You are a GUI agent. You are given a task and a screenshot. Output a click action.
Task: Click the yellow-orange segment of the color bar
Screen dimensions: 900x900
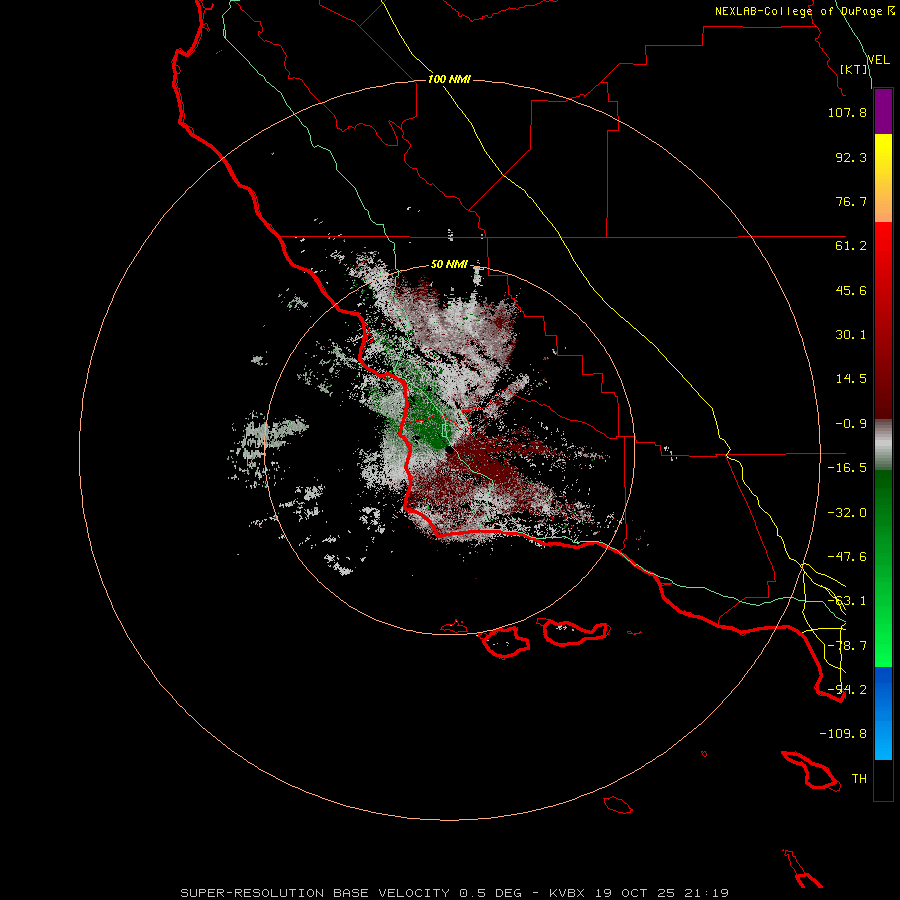point(883,178)
